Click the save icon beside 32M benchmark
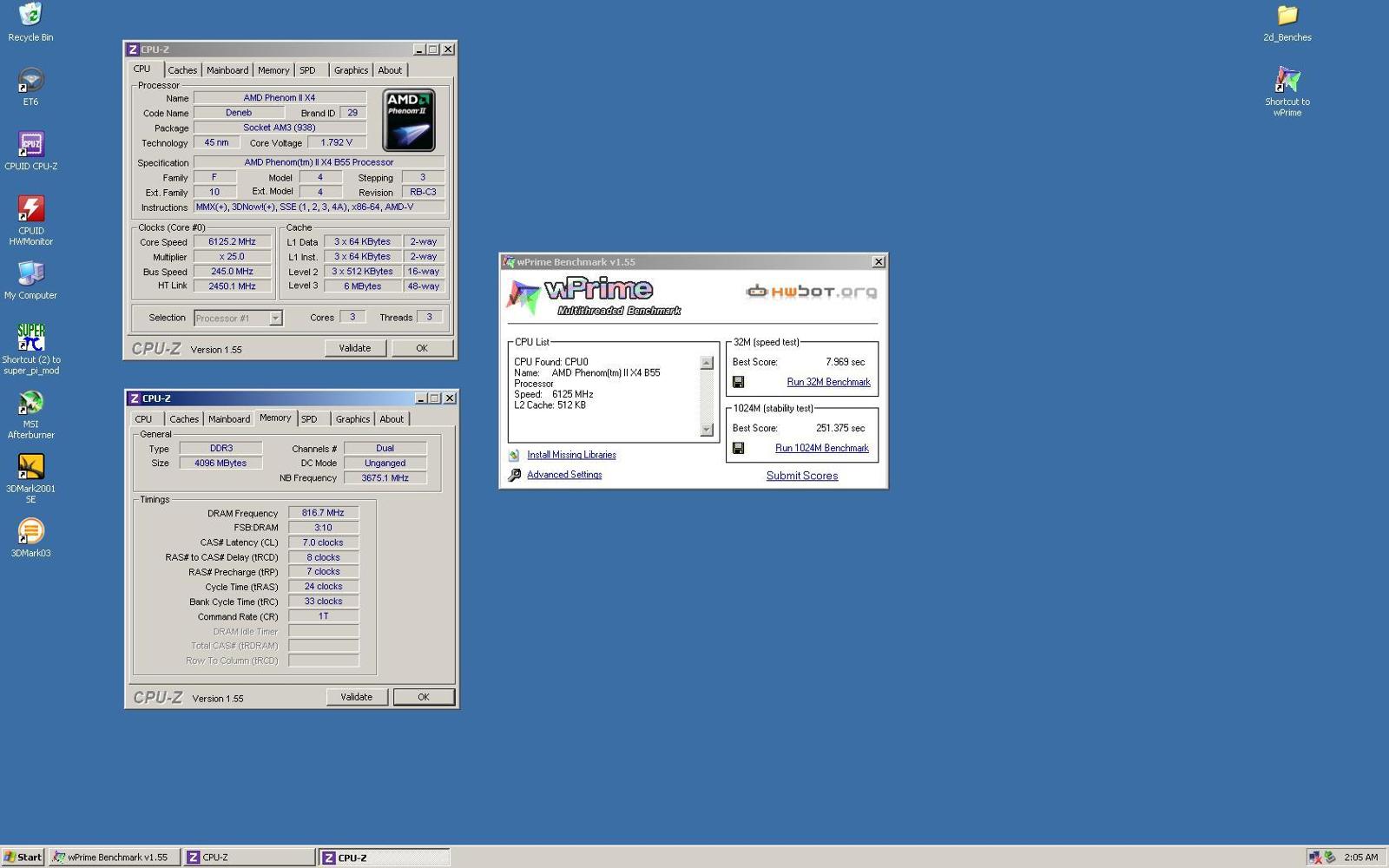The height and width of the screenshot is (868, 1389). click(x=738, y=382)
